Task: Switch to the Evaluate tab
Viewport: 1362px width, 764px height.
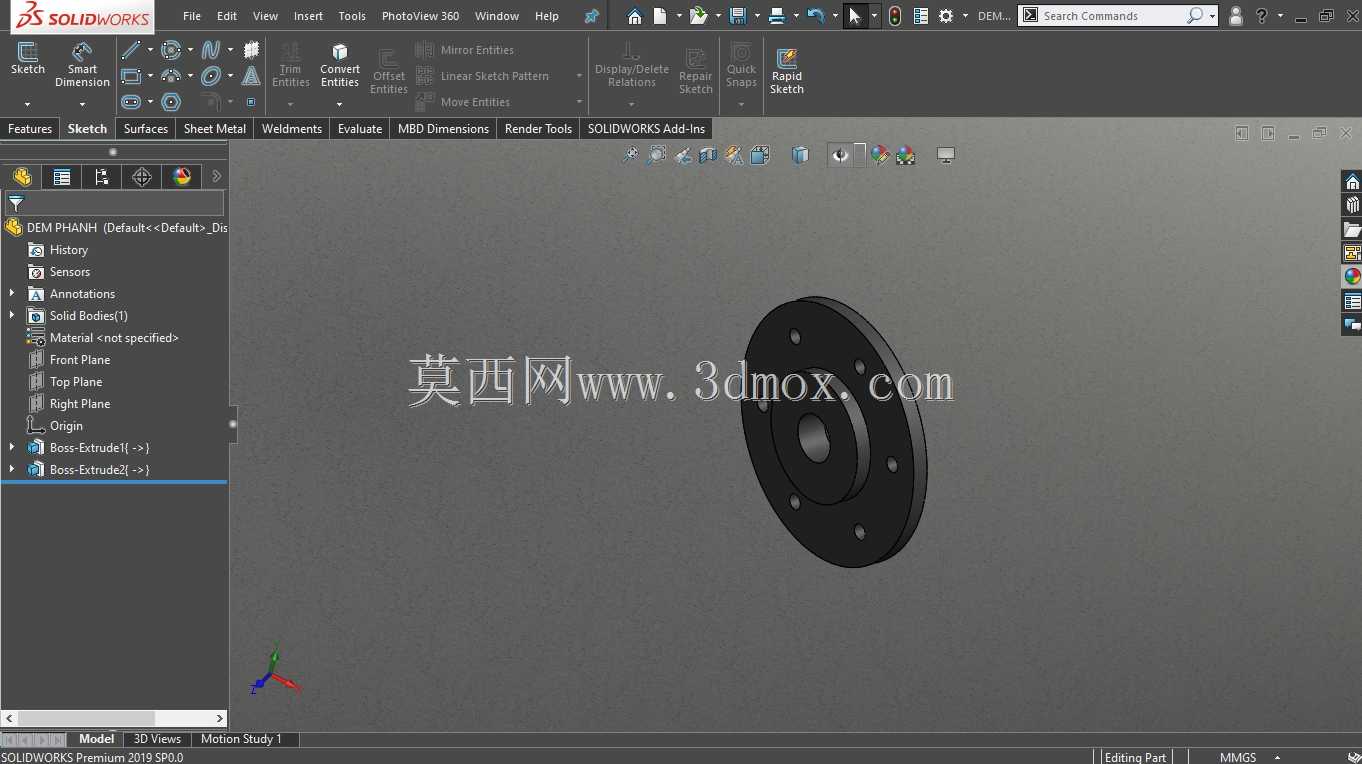Action: (x=360, y=128)
